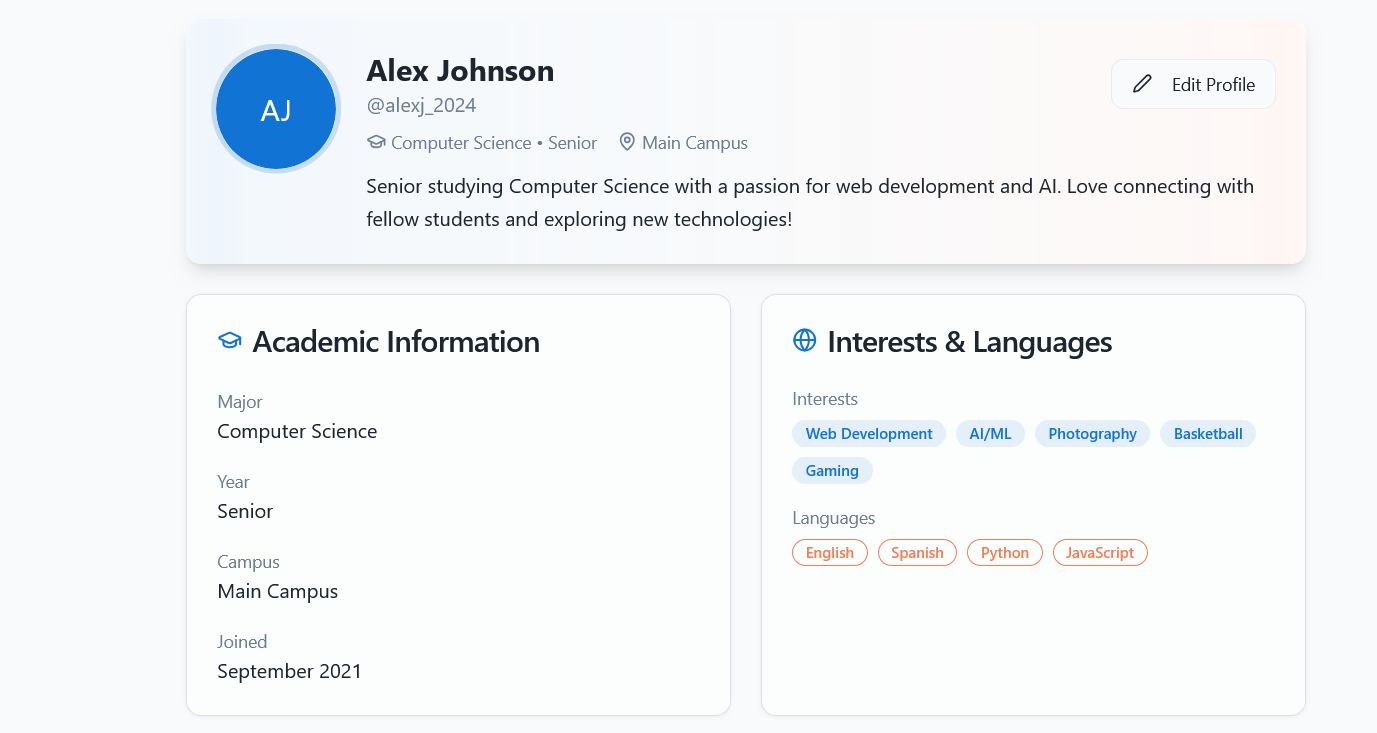Click the September 2021 joined date

point(289,671)
